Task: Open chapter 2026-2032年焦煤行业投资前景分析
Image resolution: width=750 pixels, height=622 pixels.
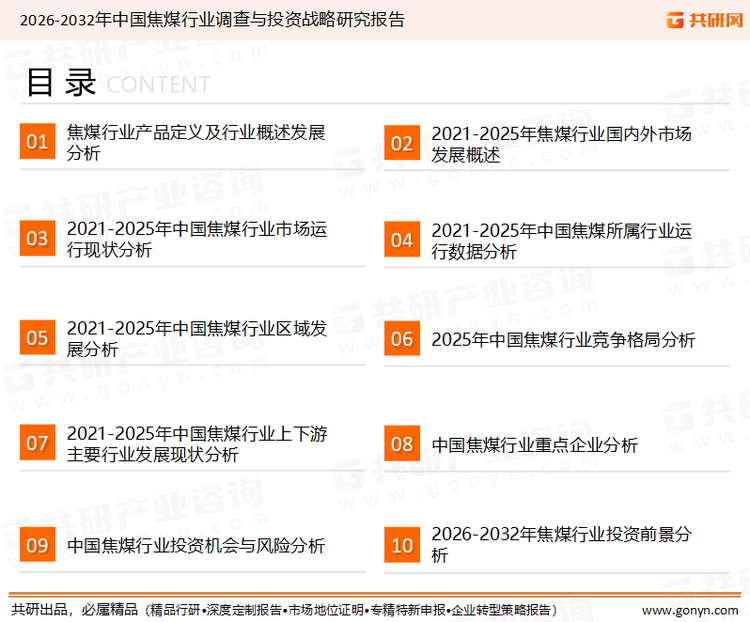Action: (562, 544)
